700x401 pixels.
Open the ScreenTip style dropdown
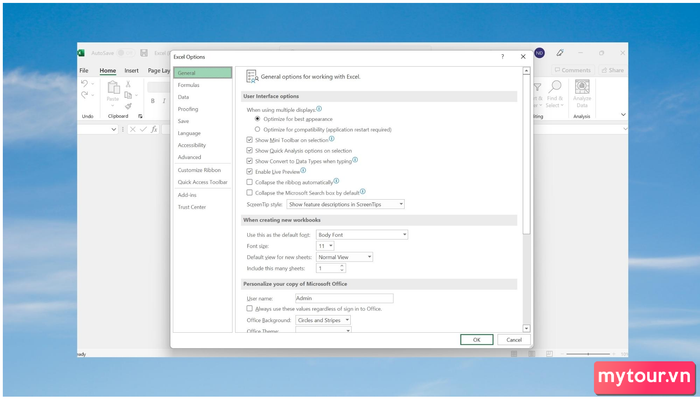click(346, 204)
